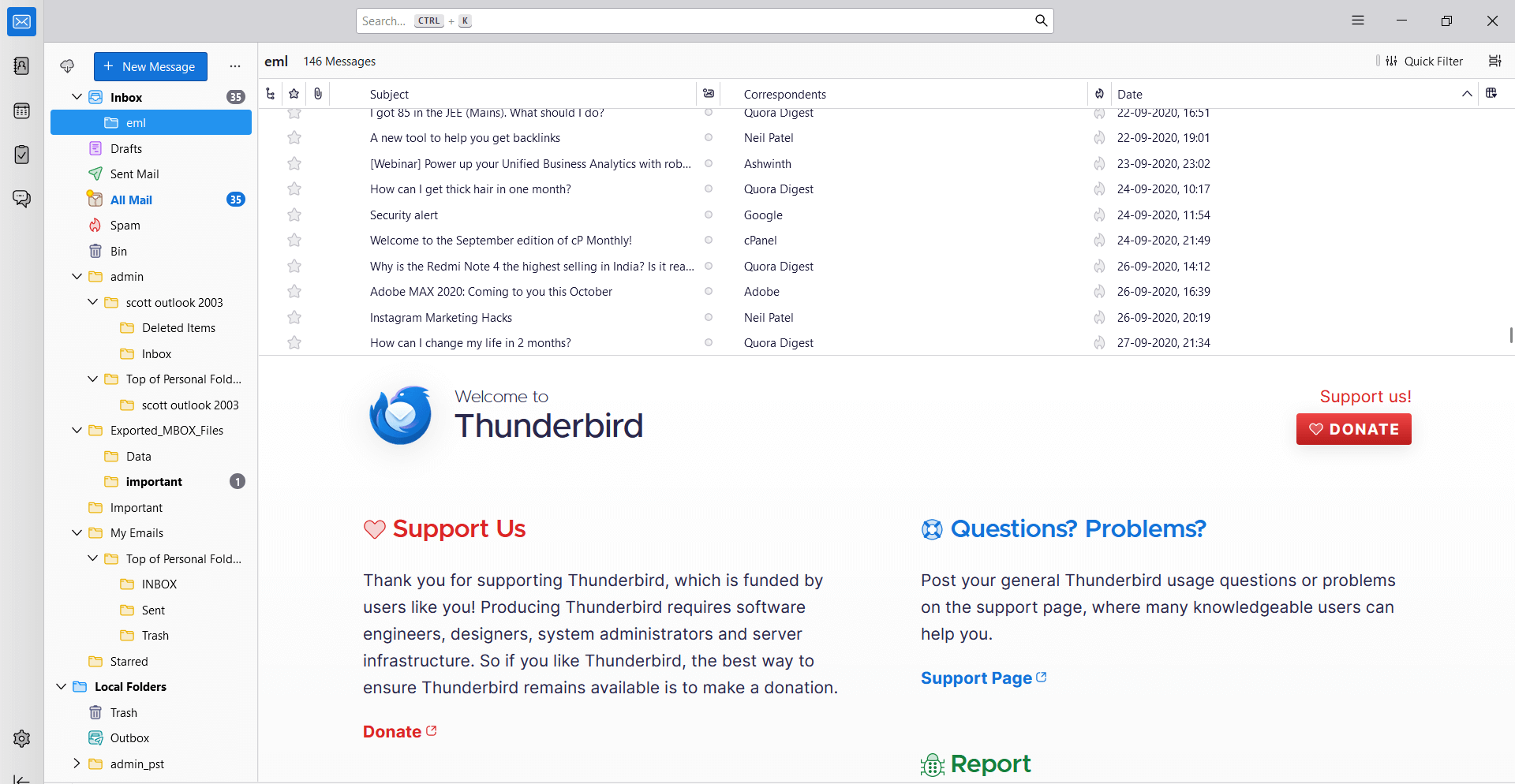1515x784 pixels.
Task: Click the search magnifier icon
Action: click(1041, 21)
